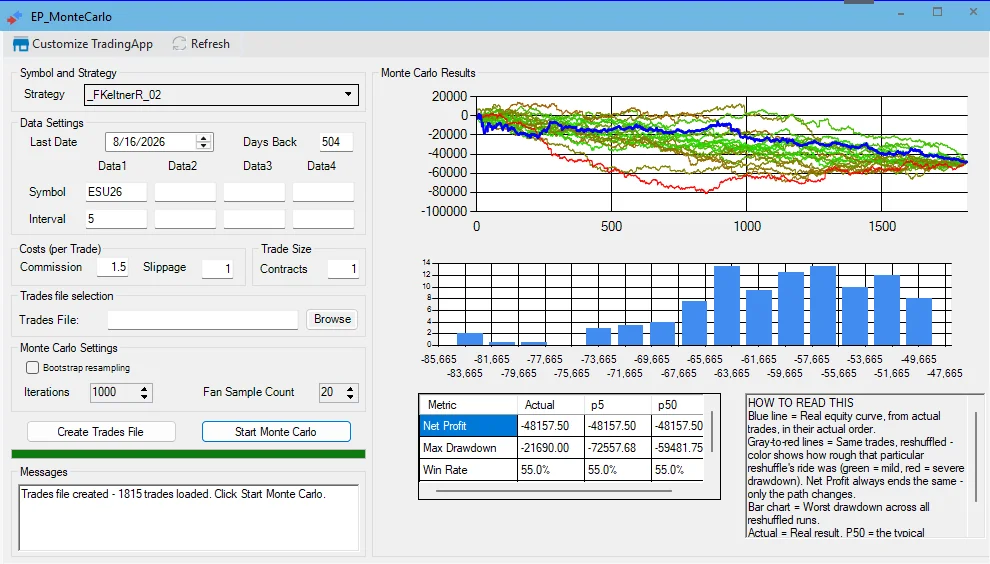
Task: Click the Commission field 1.5
Action: tap(112, 267)
